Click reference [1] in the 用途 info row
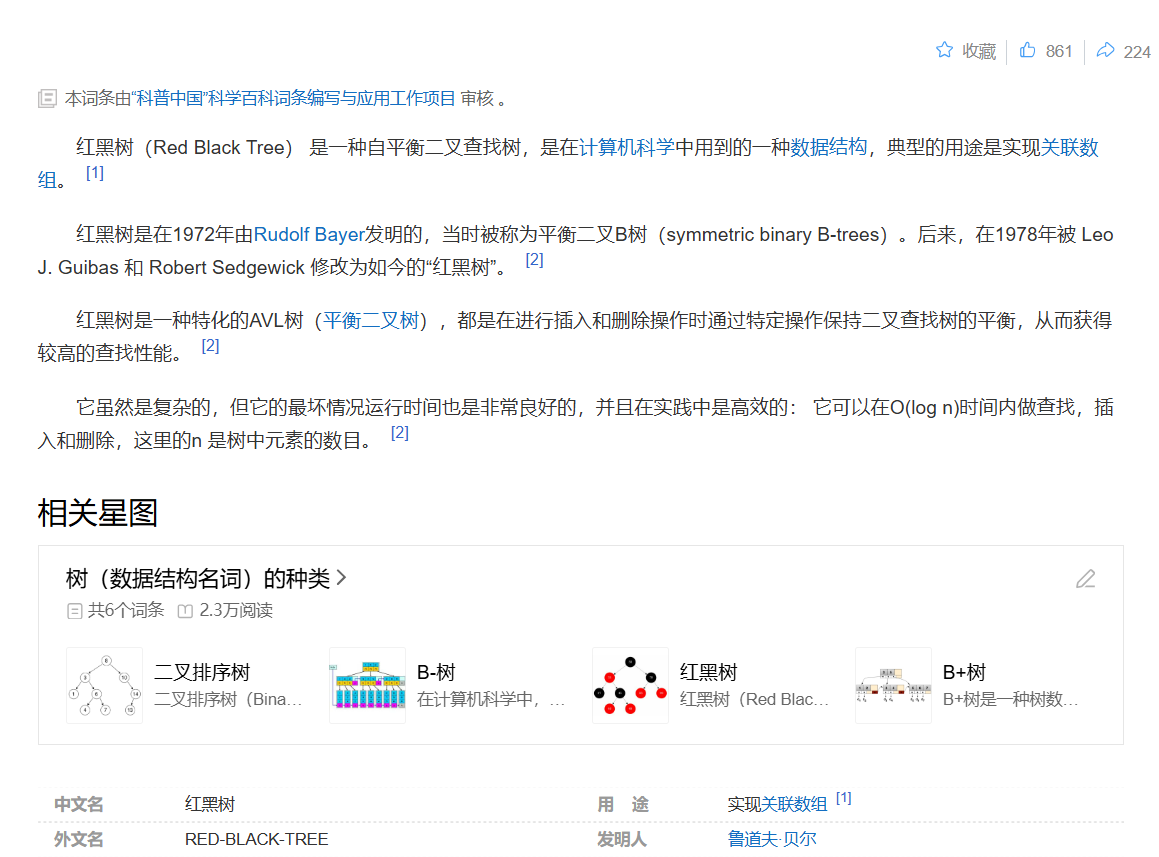Screen dimensions: 1159x857 click(x=843, y=798)
